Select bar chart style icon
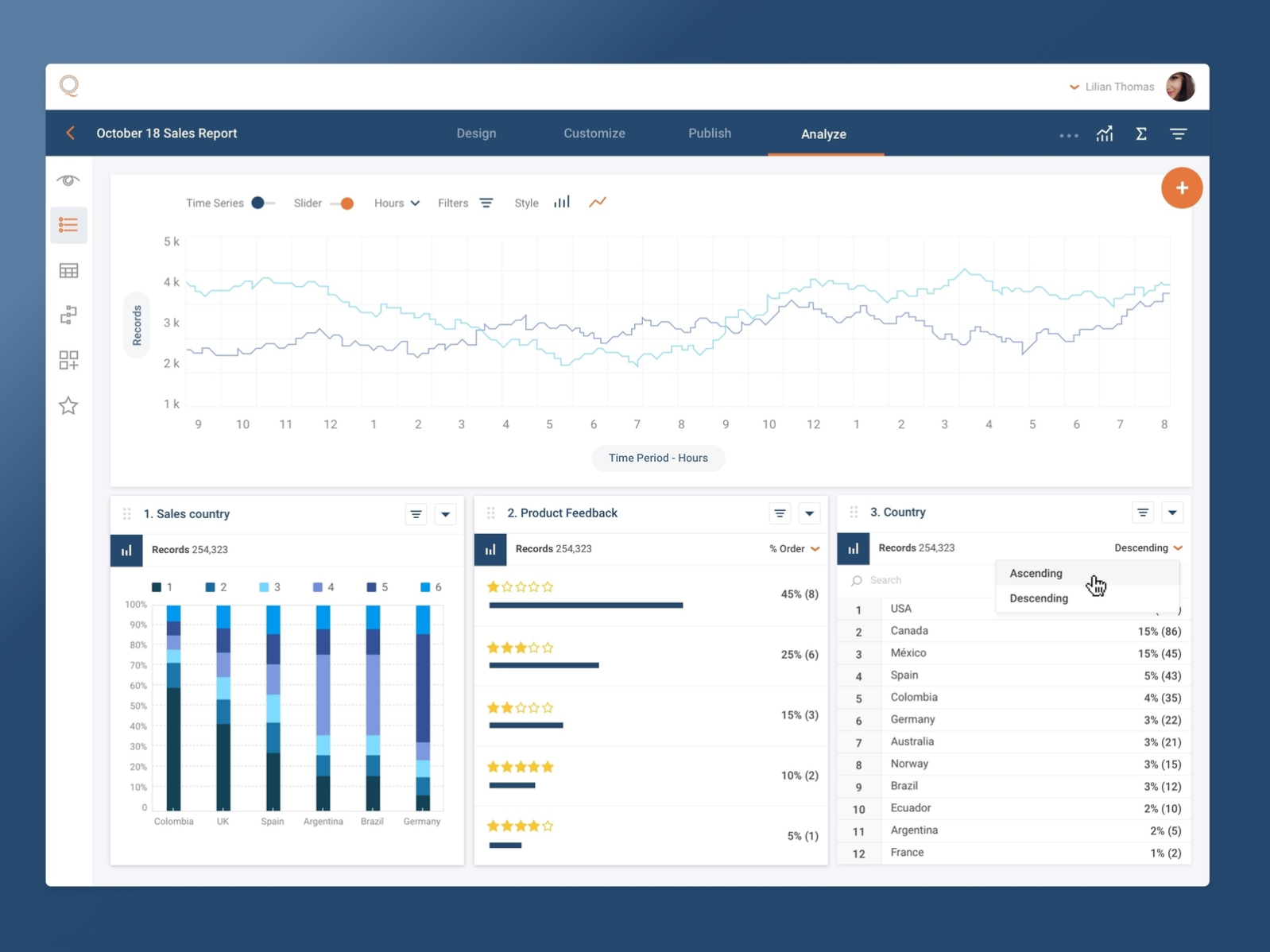Screen dimensions: 1270x952 562,202
